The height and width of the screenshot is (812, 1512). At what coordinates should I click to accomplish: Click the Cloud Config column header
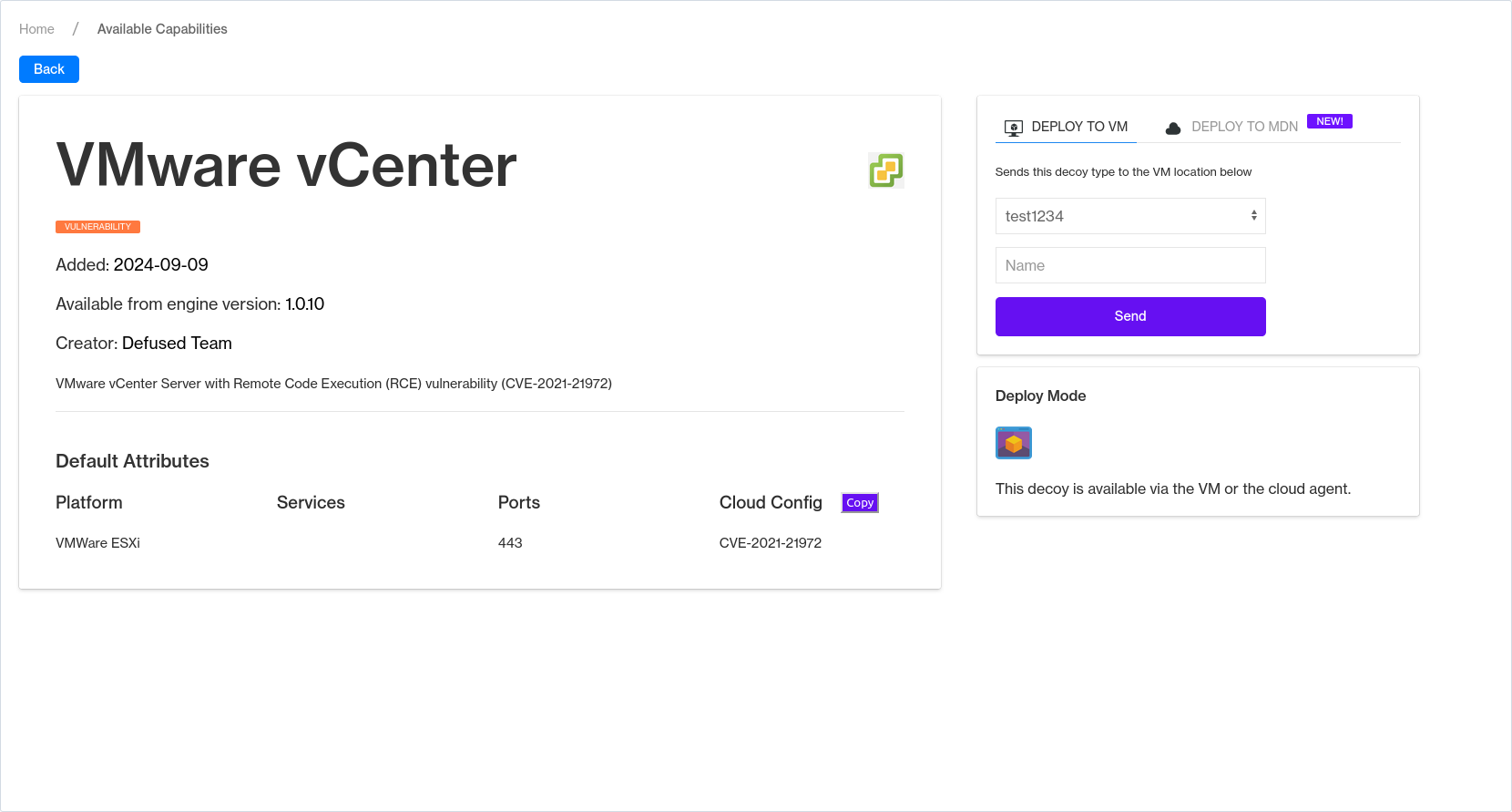tap(771, 503)
